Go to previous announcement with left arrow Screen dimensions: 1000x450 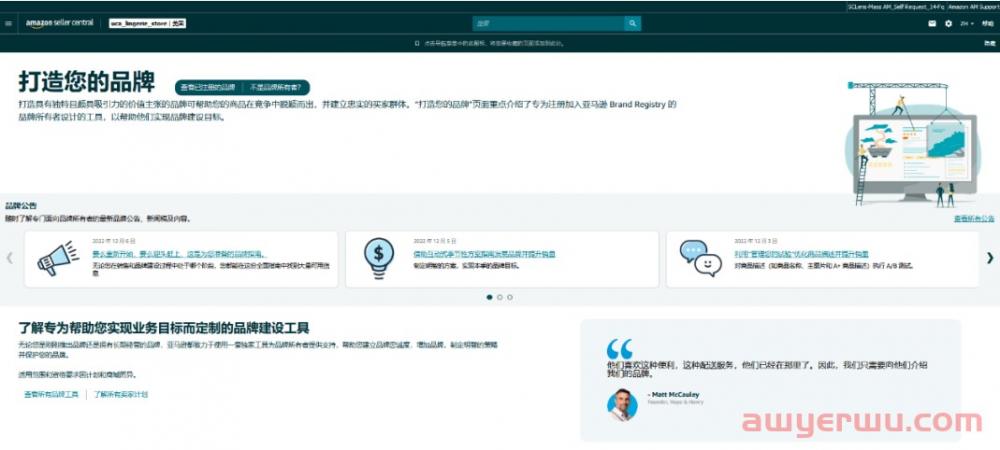pos(10,258)
